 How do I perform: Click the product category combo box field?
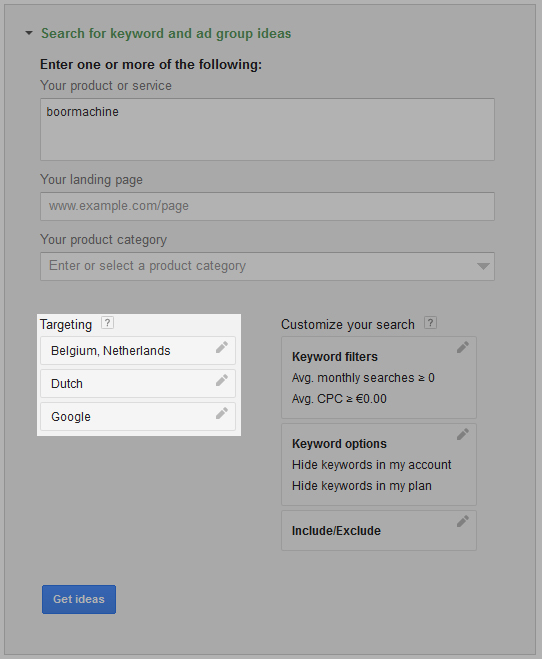267,266
